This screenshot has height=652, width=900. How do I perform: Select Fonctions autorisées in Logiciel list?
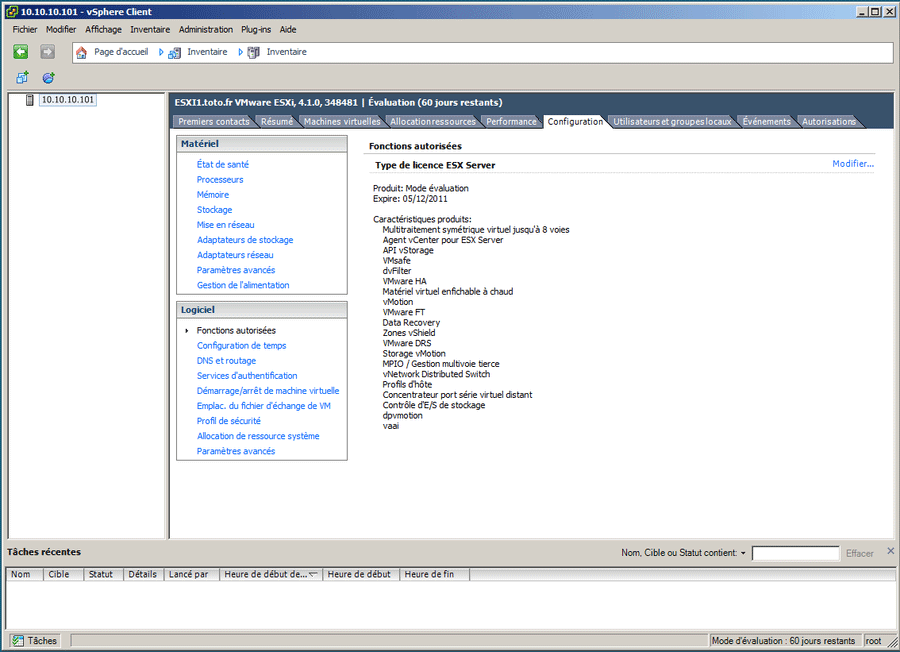coord(236,331)
